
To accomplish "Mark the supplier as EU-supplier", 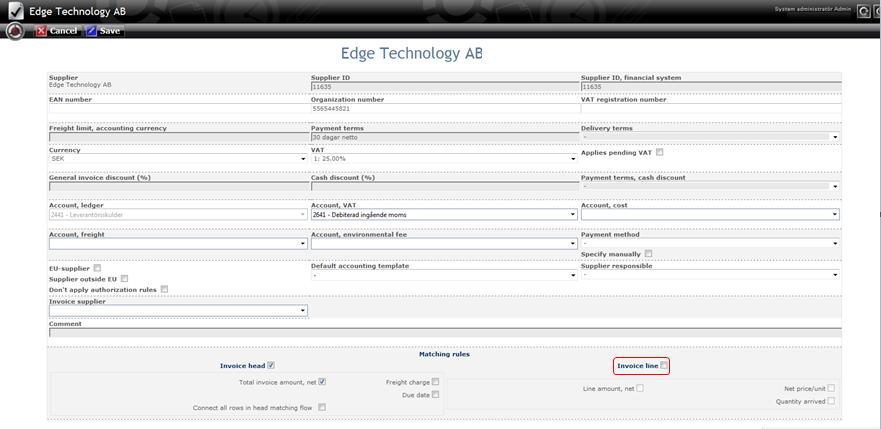I will tap(97, 268).
